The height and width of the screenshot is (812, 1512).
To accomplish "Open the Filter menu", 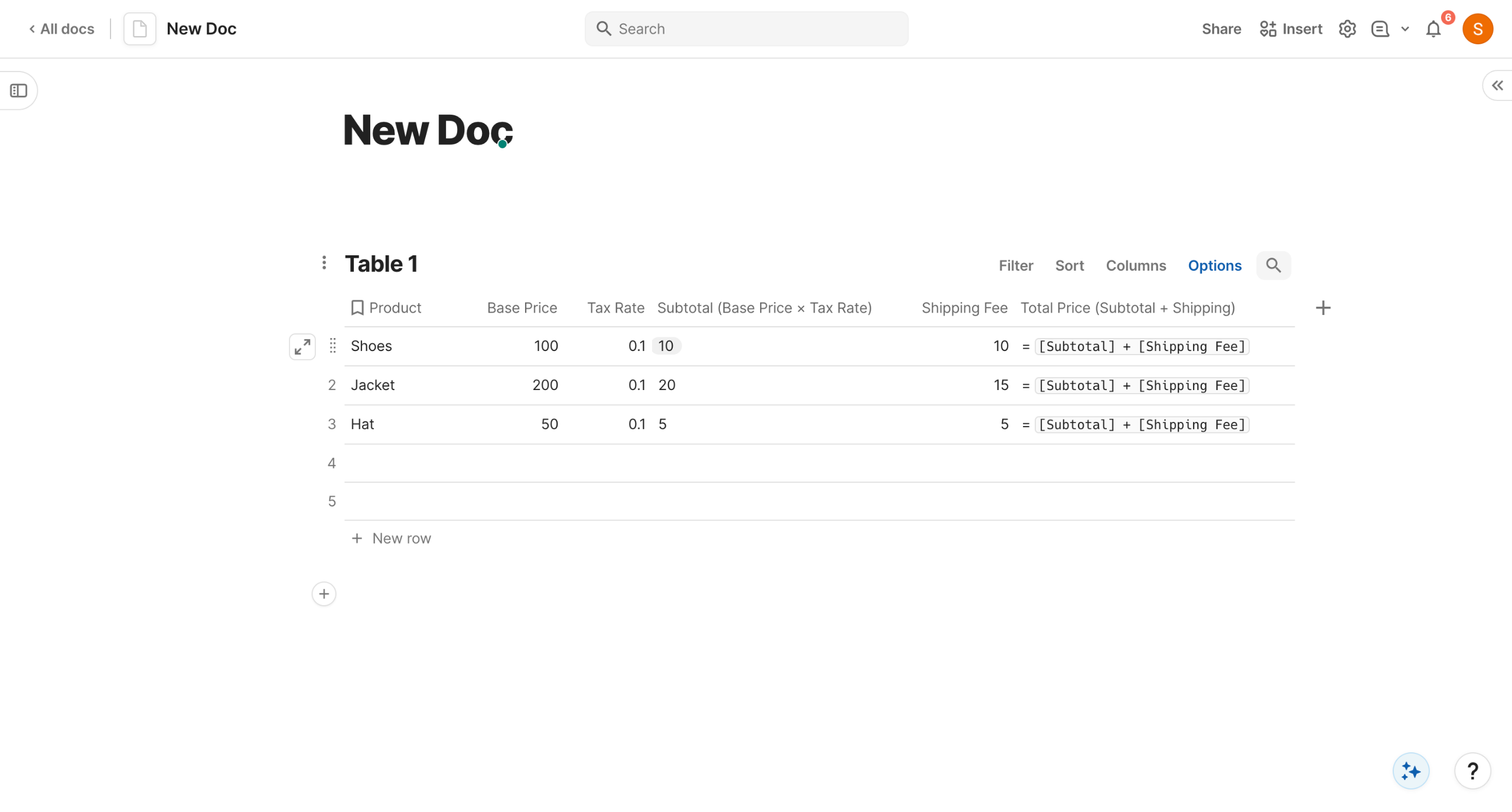I will [x=1016, y=265].
